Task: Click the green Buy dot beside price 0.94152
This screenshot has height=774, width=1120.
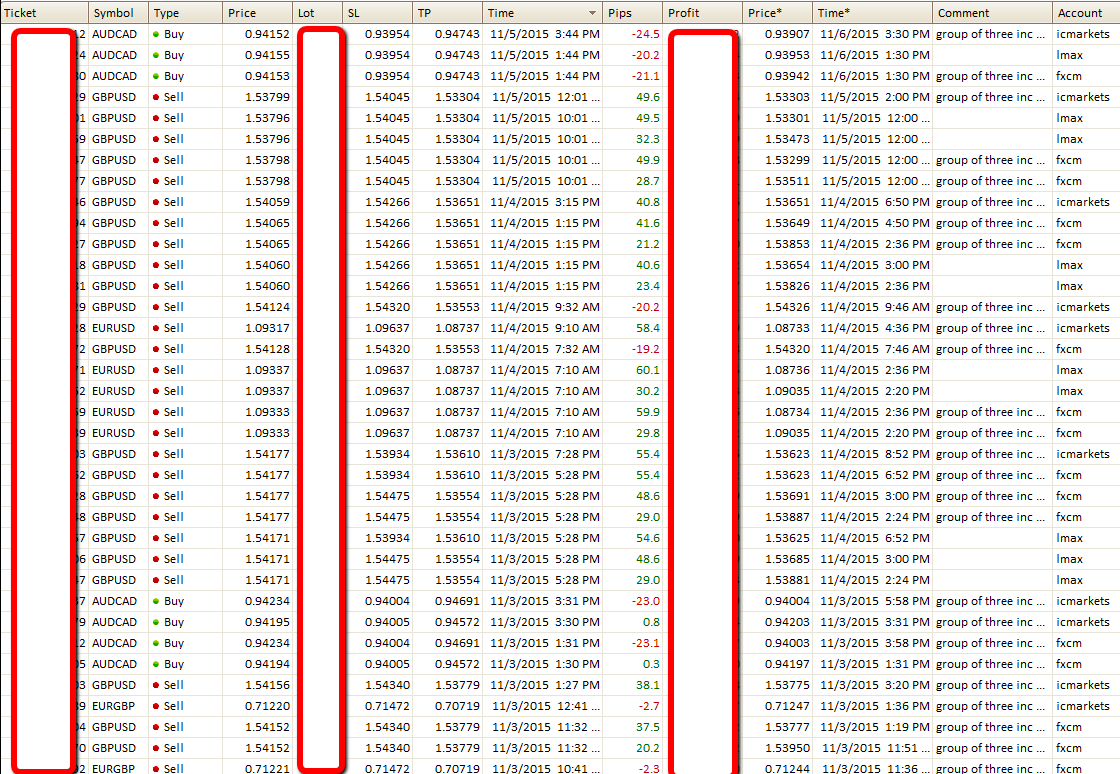Action: (156, 34)
